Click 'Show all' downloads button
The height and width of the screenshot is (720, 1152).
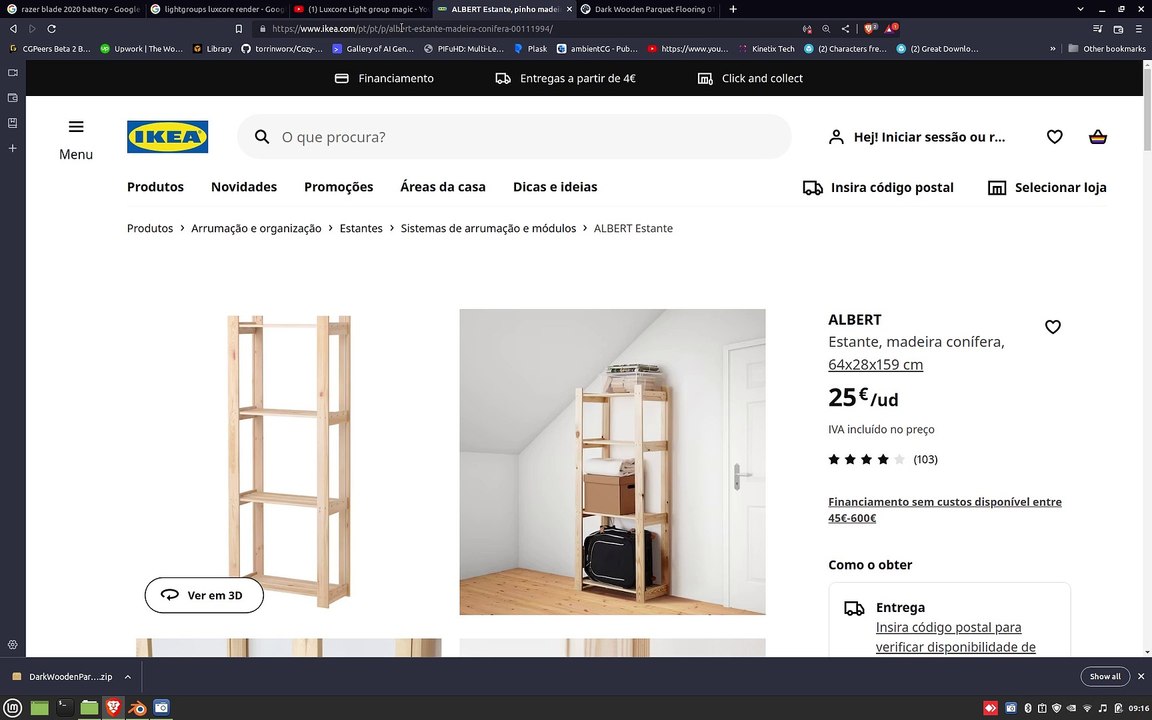1105,677
